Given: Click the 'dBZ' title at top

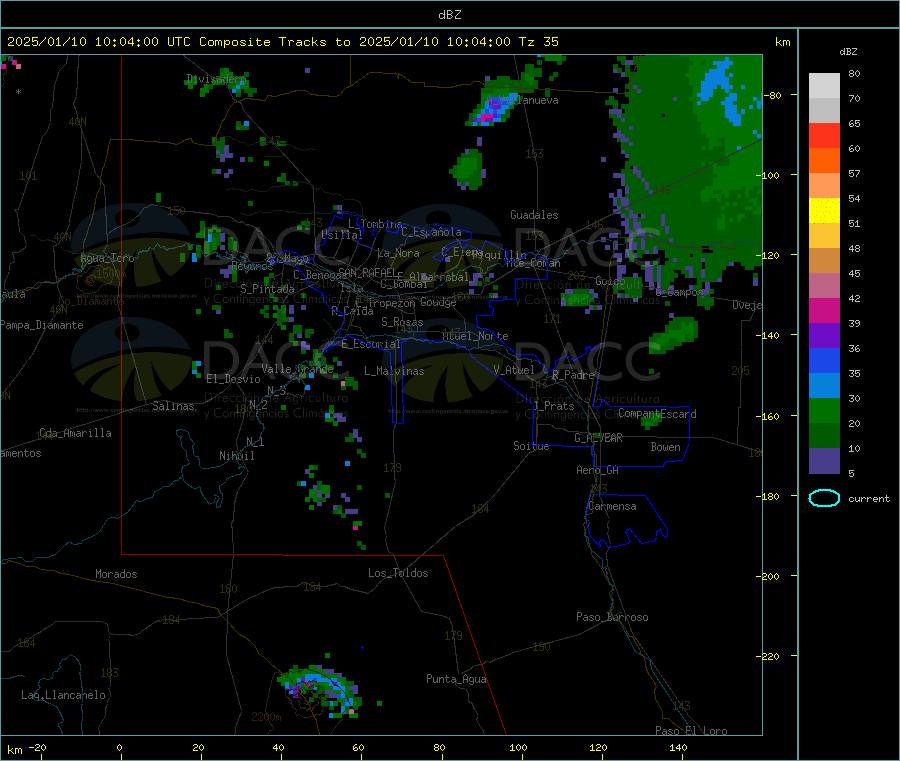Looking at the screenshot, I should point(449,15).
